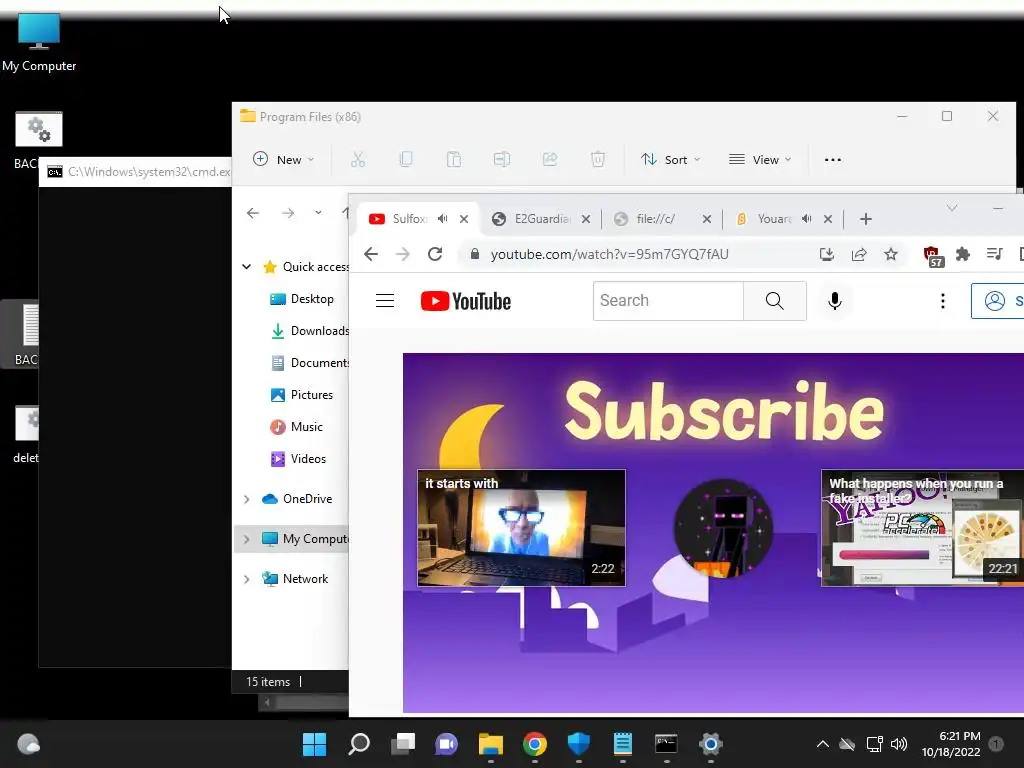The width and height of the screenshot is (1024, 768).
Task: Collapse the Quick access tree node
Action: [246, 266]
